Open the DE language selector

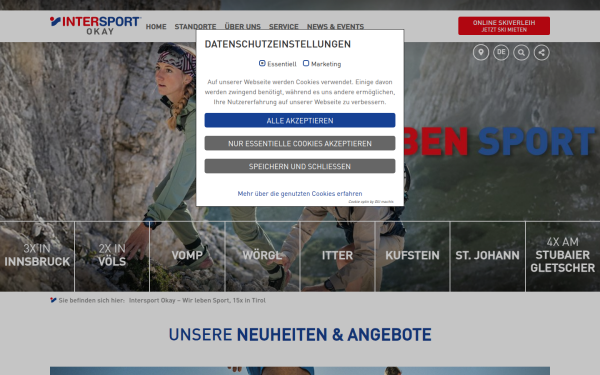coord(501,52)
